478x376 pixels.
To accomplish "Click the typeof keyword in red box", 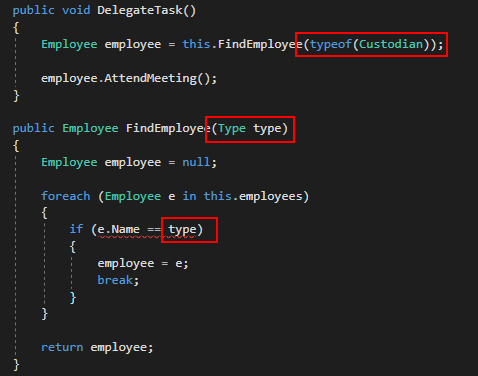I will [331, 44].
